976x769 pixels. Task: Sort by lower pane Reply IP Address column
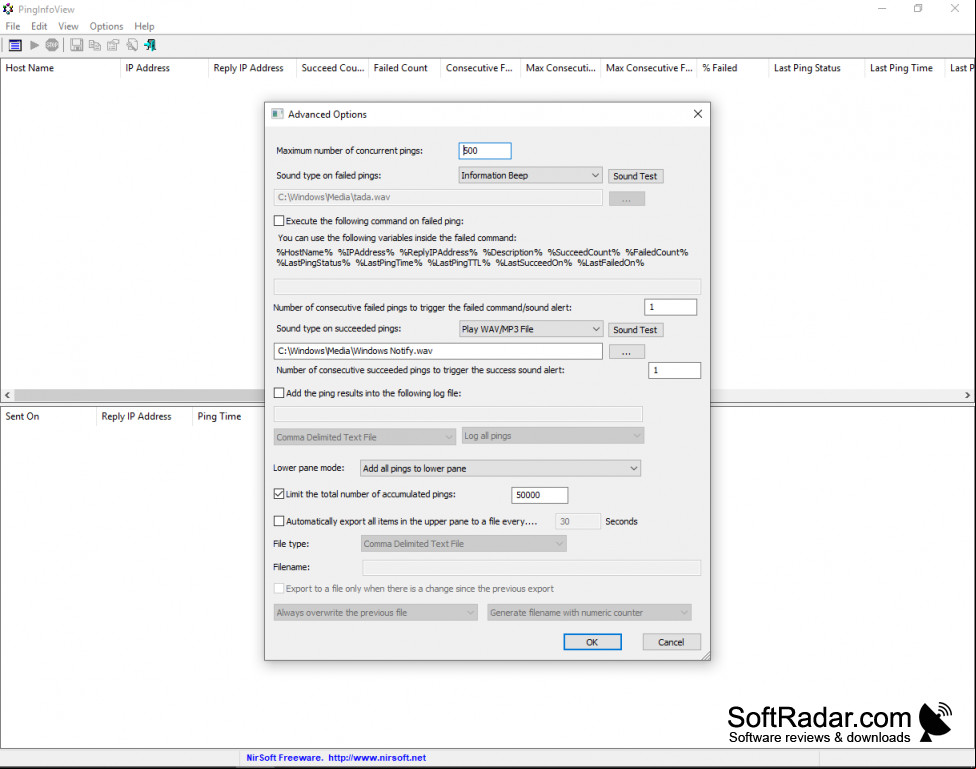tap(144, 417)
